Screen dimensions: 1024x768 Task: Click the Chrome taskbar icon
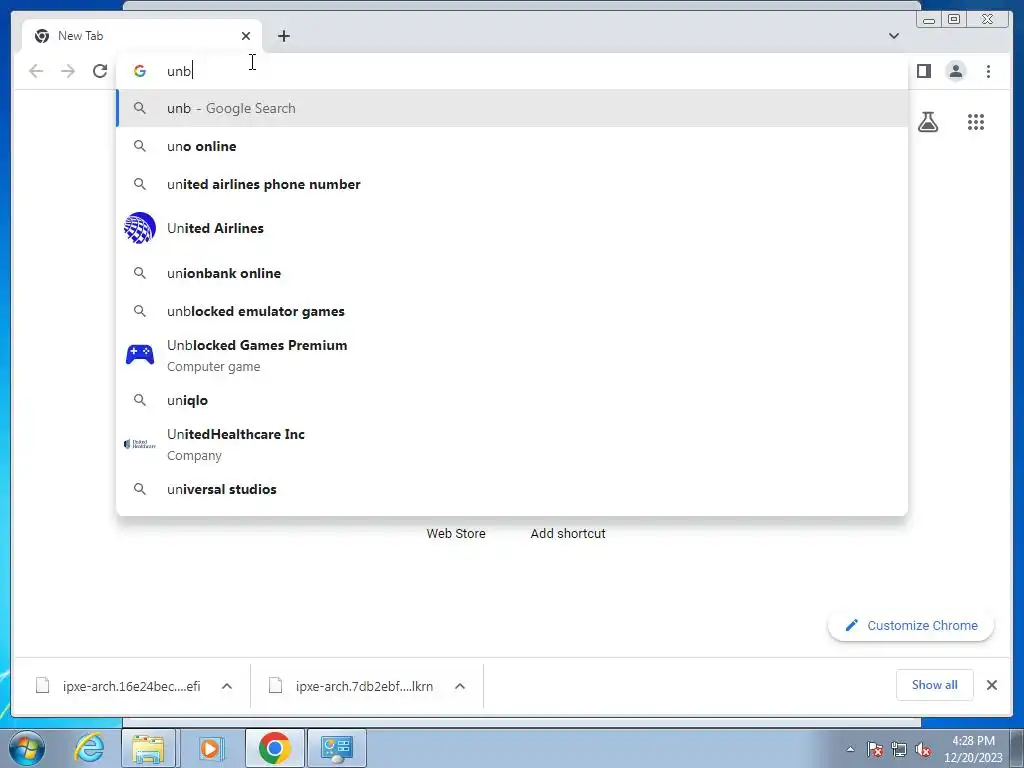274,748
